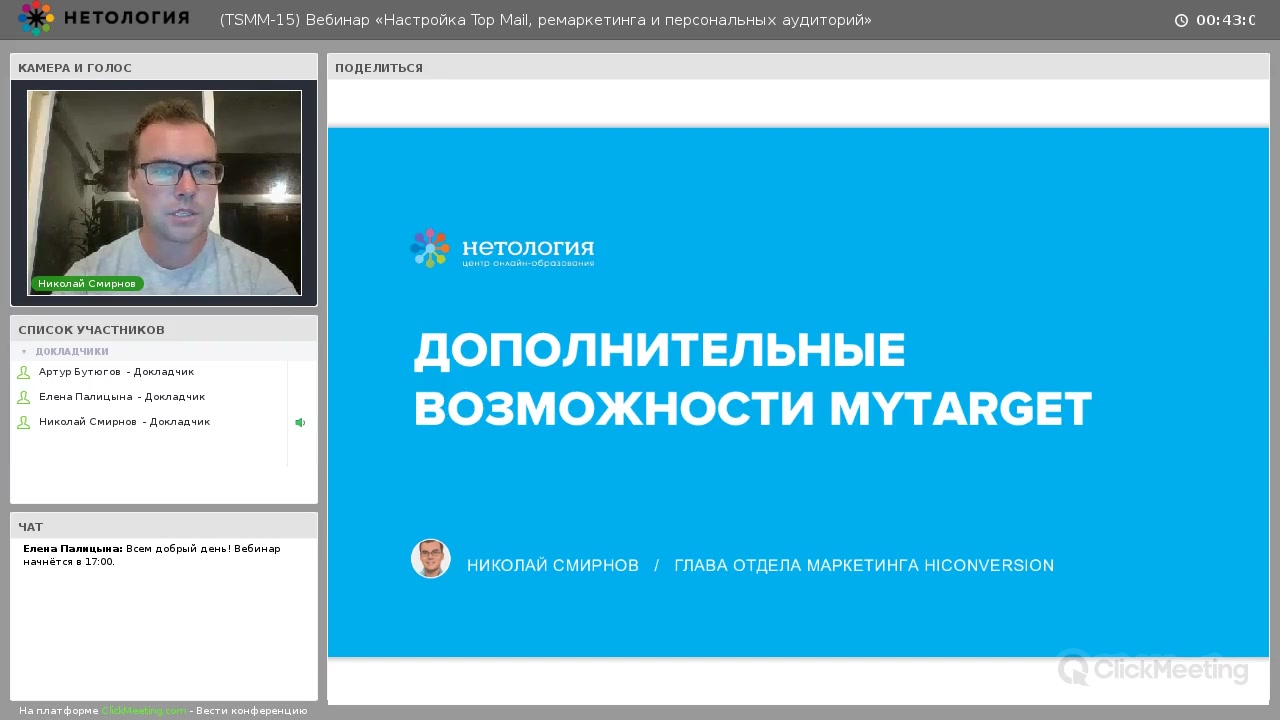Click the Чат panel header
This screenshot has height=720, width=1280.
[164, 526]
